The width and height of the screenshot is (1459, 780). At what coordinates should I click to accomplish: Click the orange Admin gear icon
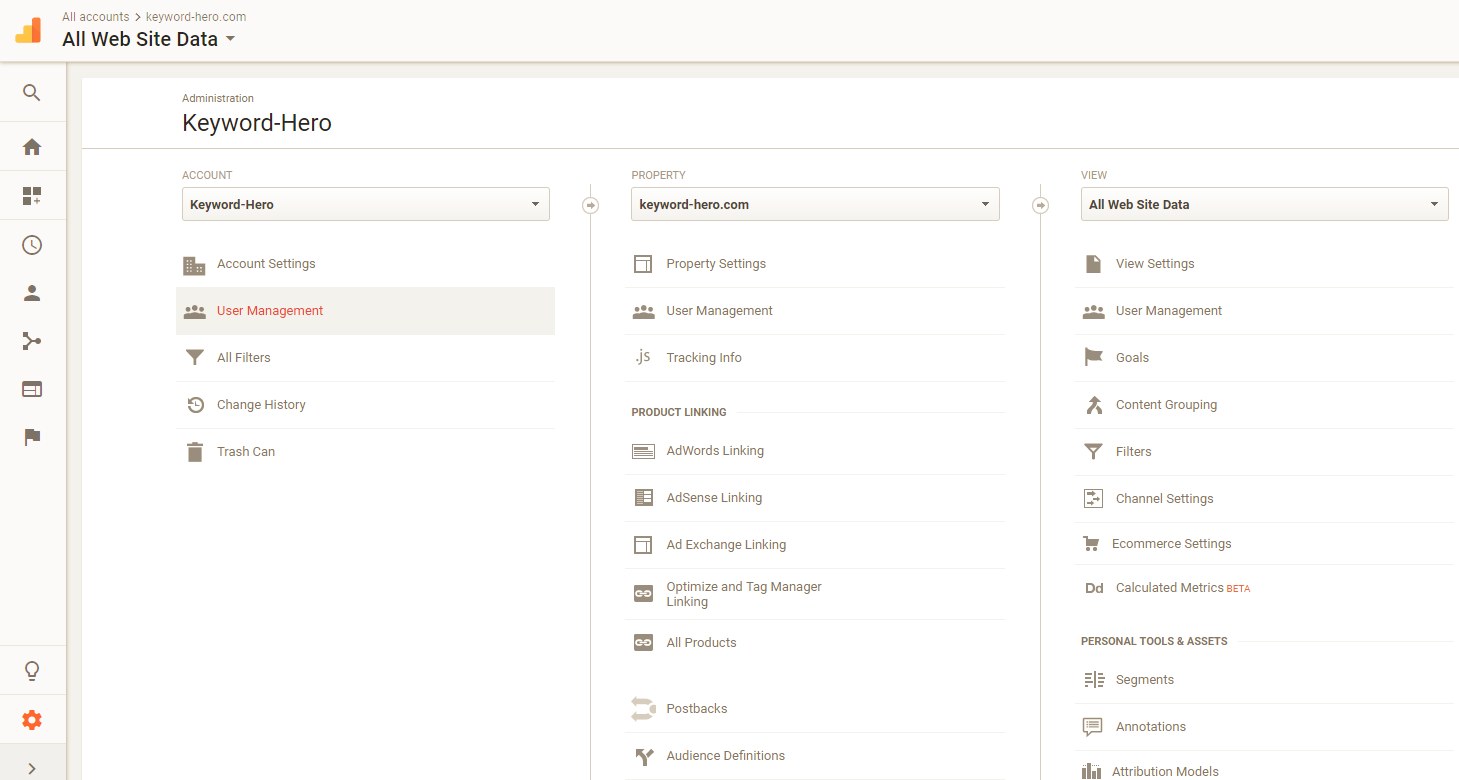pos(32,720)
